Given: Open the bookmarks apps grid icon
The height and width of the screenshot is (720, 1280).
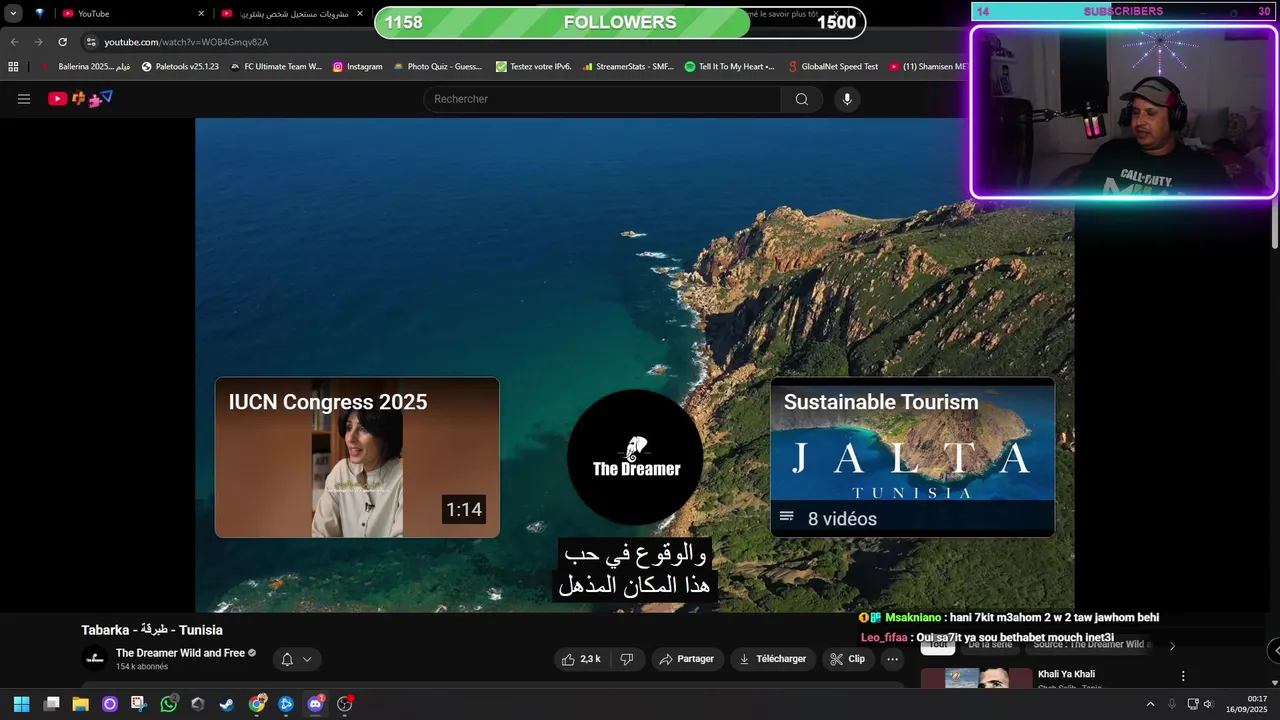Looking at the screenshot, I should (x=13, y=67).
